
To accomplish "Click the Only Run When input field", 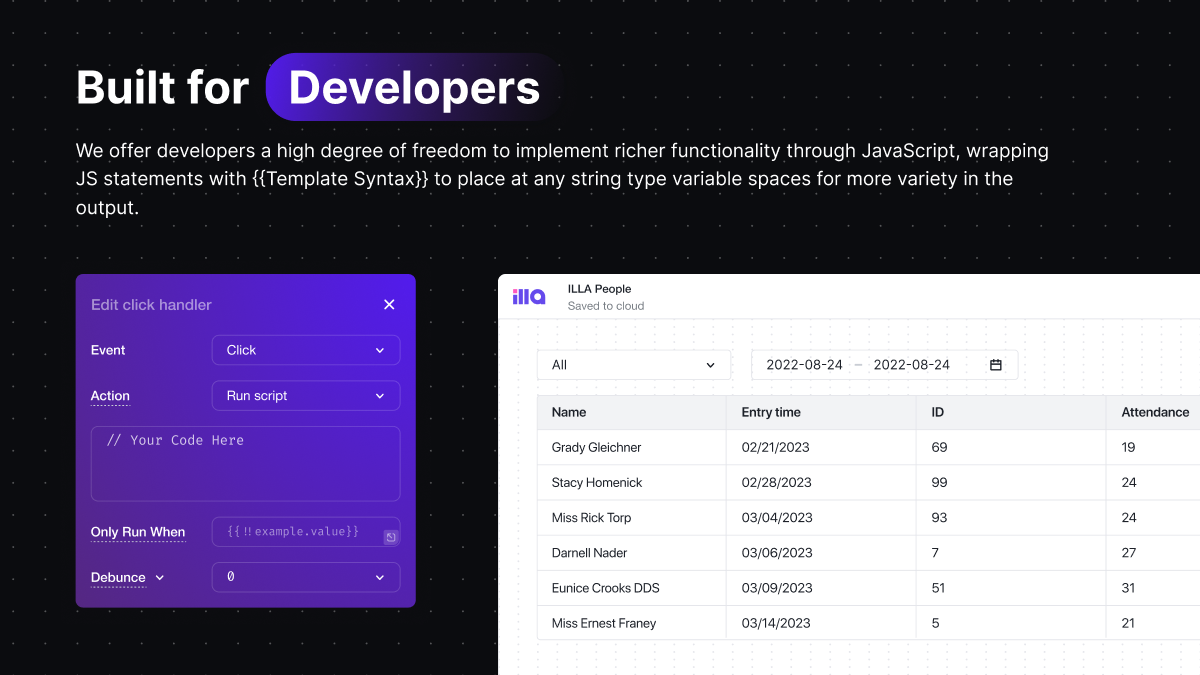I will [x=306, y=532].
